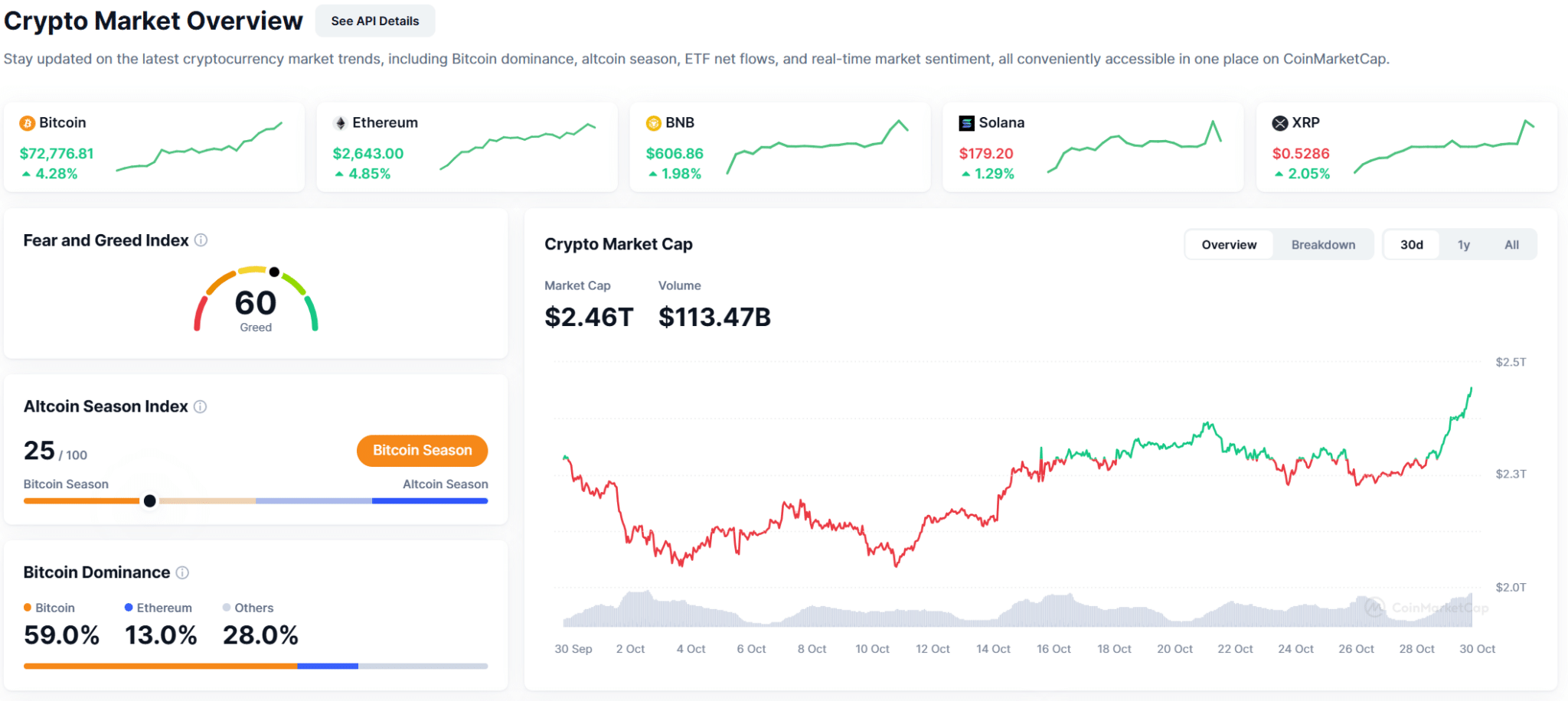Click the Altcoin Season slider handle
This screenshot has width=1568, height=701.
[x=150, y=501]
